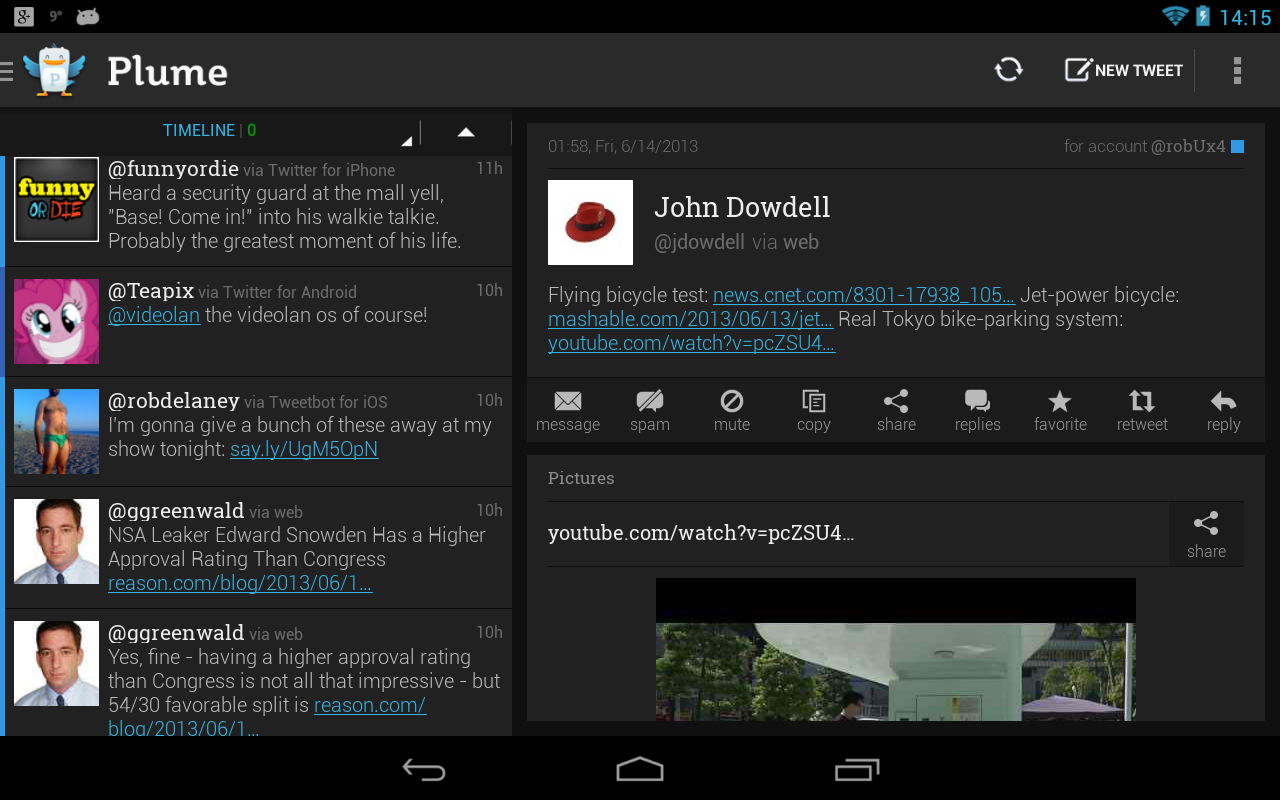Mute the jdowdell account
The image size is (1280, 800).
(x=732, y=410)
